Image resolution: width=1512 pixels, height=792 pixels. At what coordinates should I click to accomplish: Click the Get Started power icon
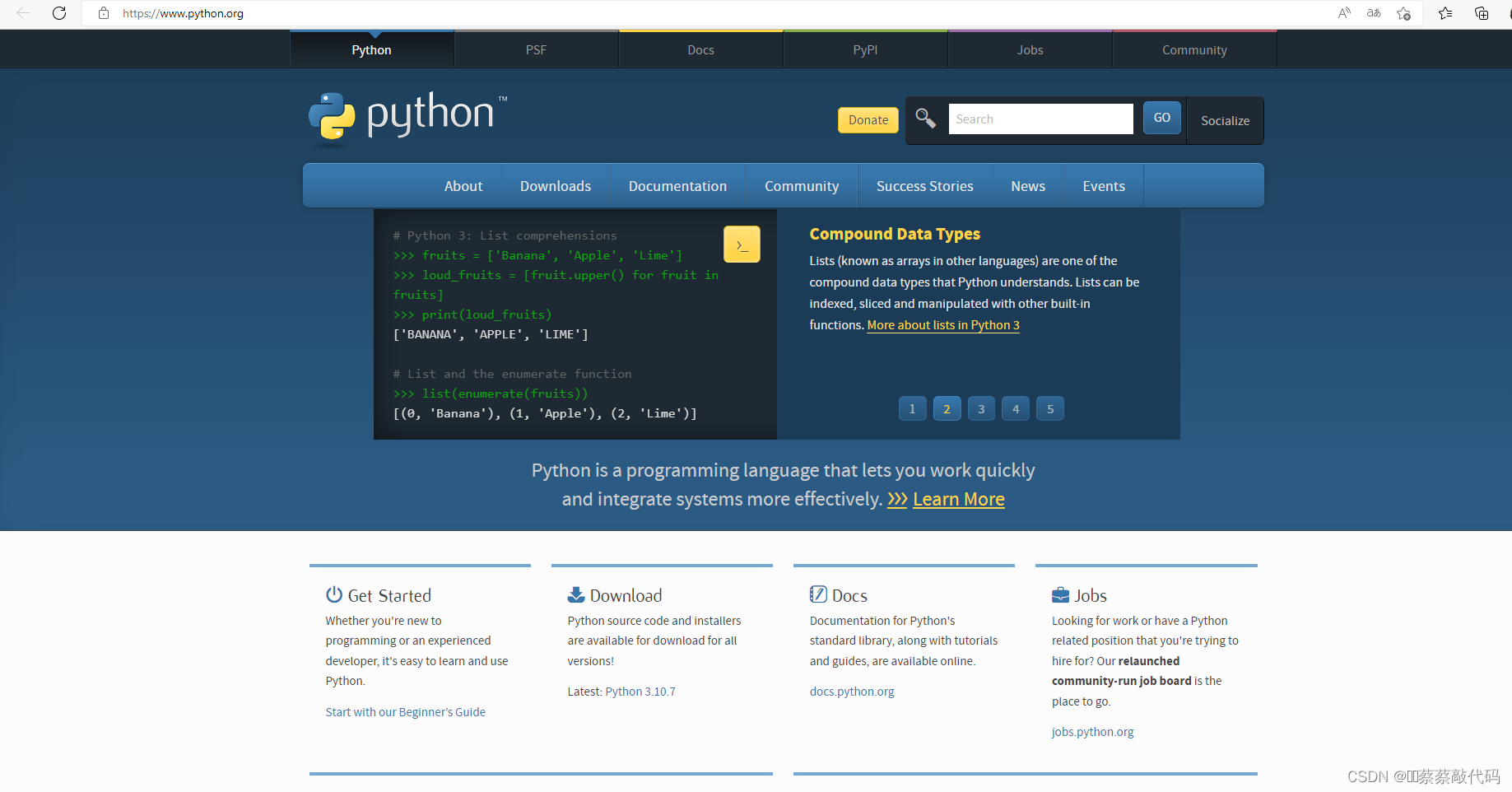pos(334,594)
